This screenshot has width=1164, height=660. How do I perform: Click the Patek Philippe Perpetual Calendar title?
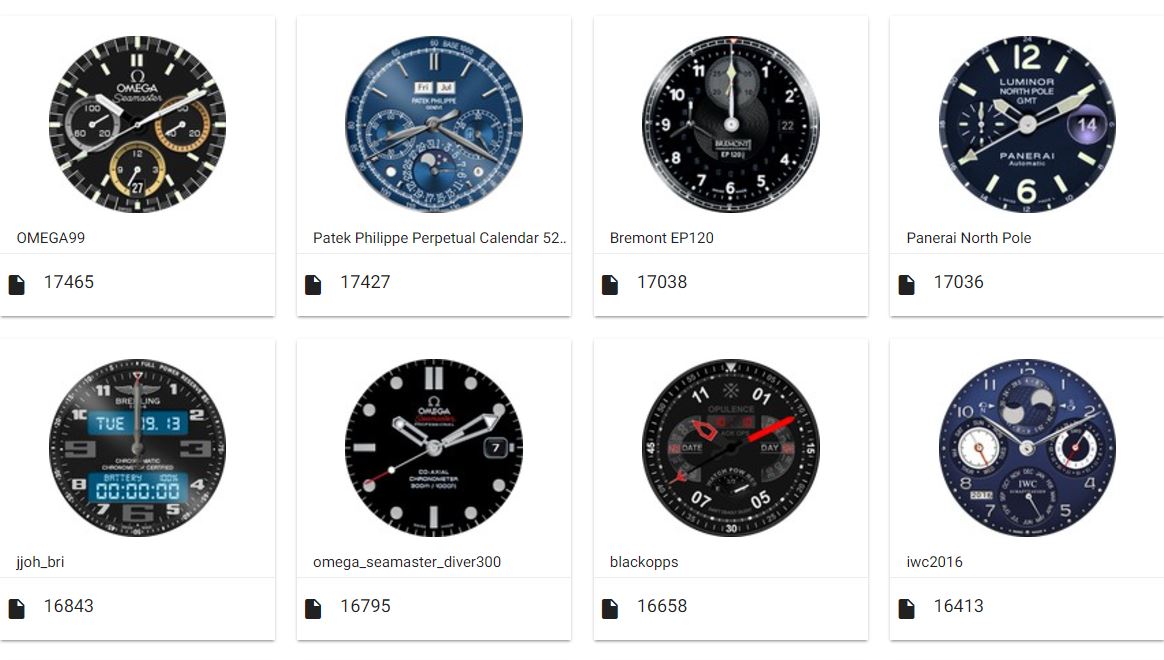coord(439,238)
